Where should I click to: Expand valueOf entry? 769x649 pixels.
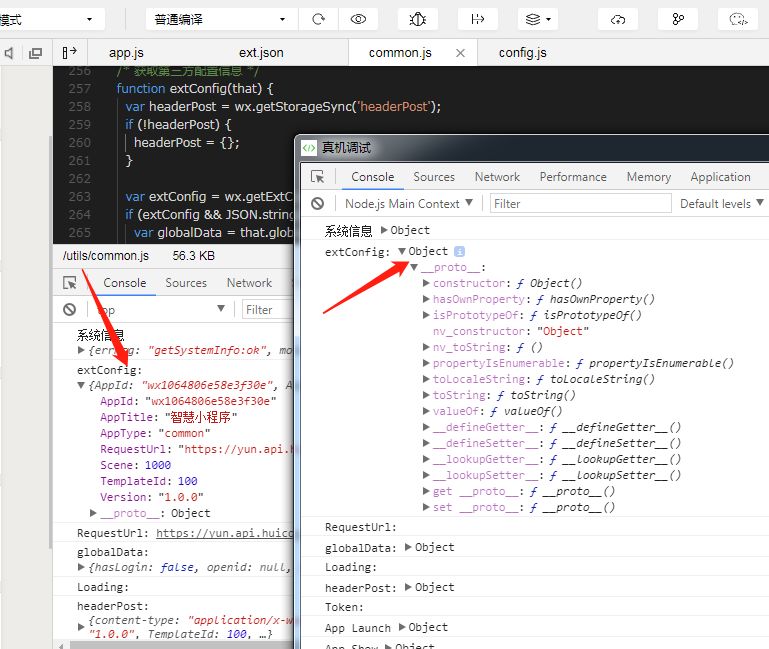pos(426,411)
